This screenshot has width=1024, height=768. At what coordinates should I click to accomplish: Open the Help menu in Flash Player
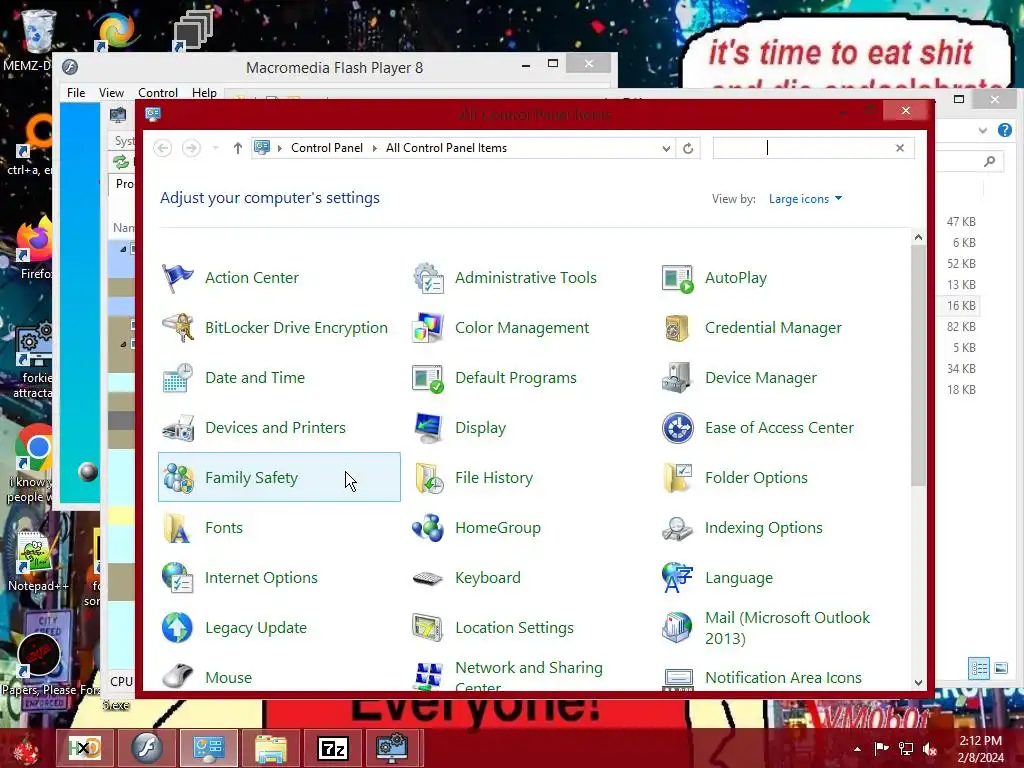[204, 93]
